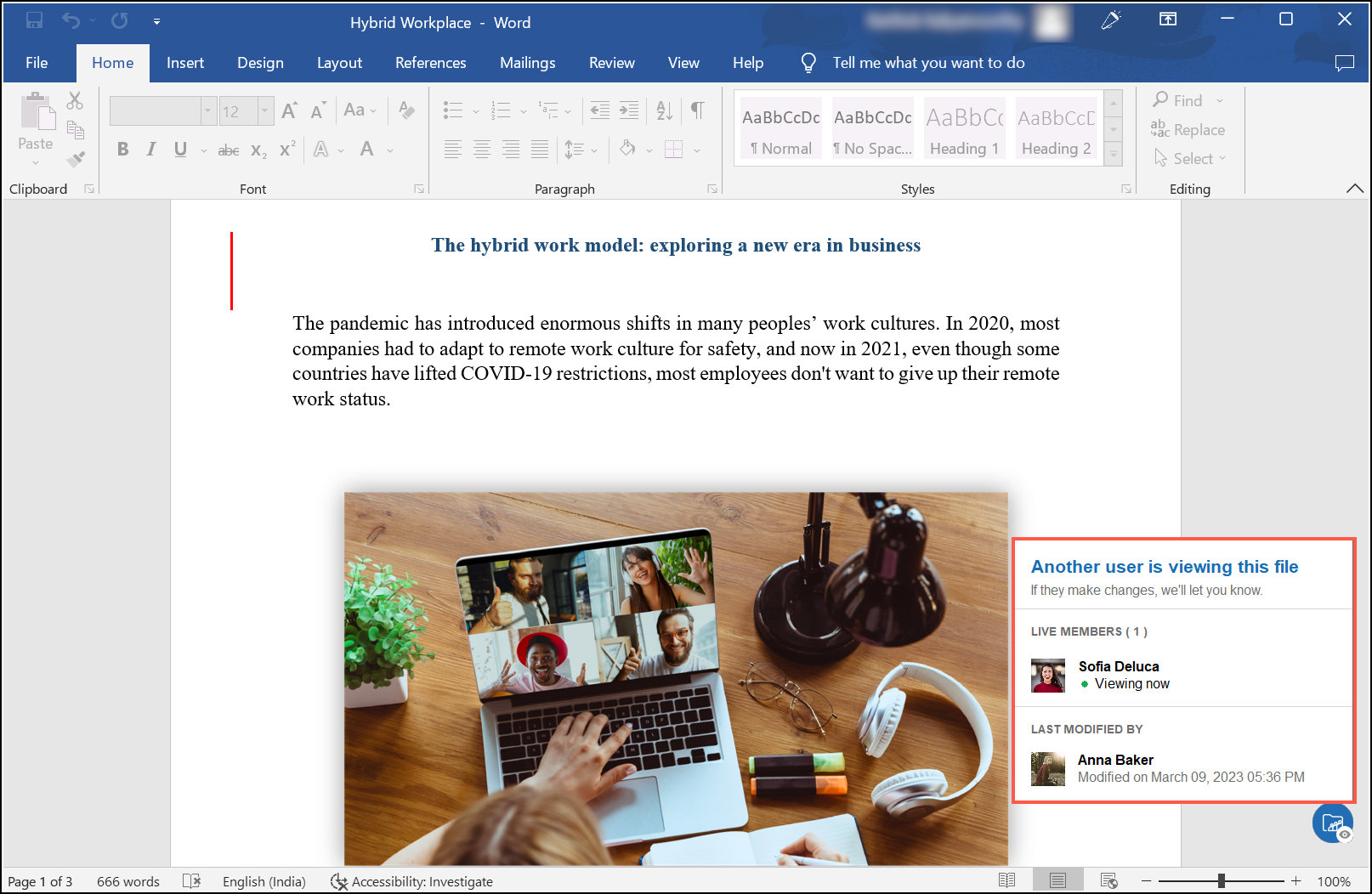This screenshot has height=894, width=1372.
Task: Open Borders dropdown arrow
Action: pyautogui.click(x=697, y=150)
